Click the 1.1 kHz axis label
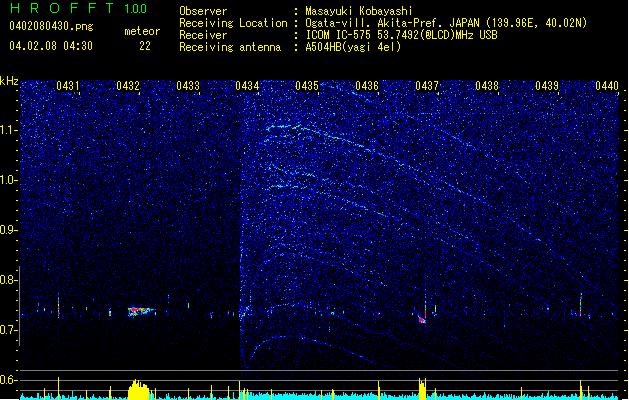Screen dimensions: 629x400 tap(8, 130)
